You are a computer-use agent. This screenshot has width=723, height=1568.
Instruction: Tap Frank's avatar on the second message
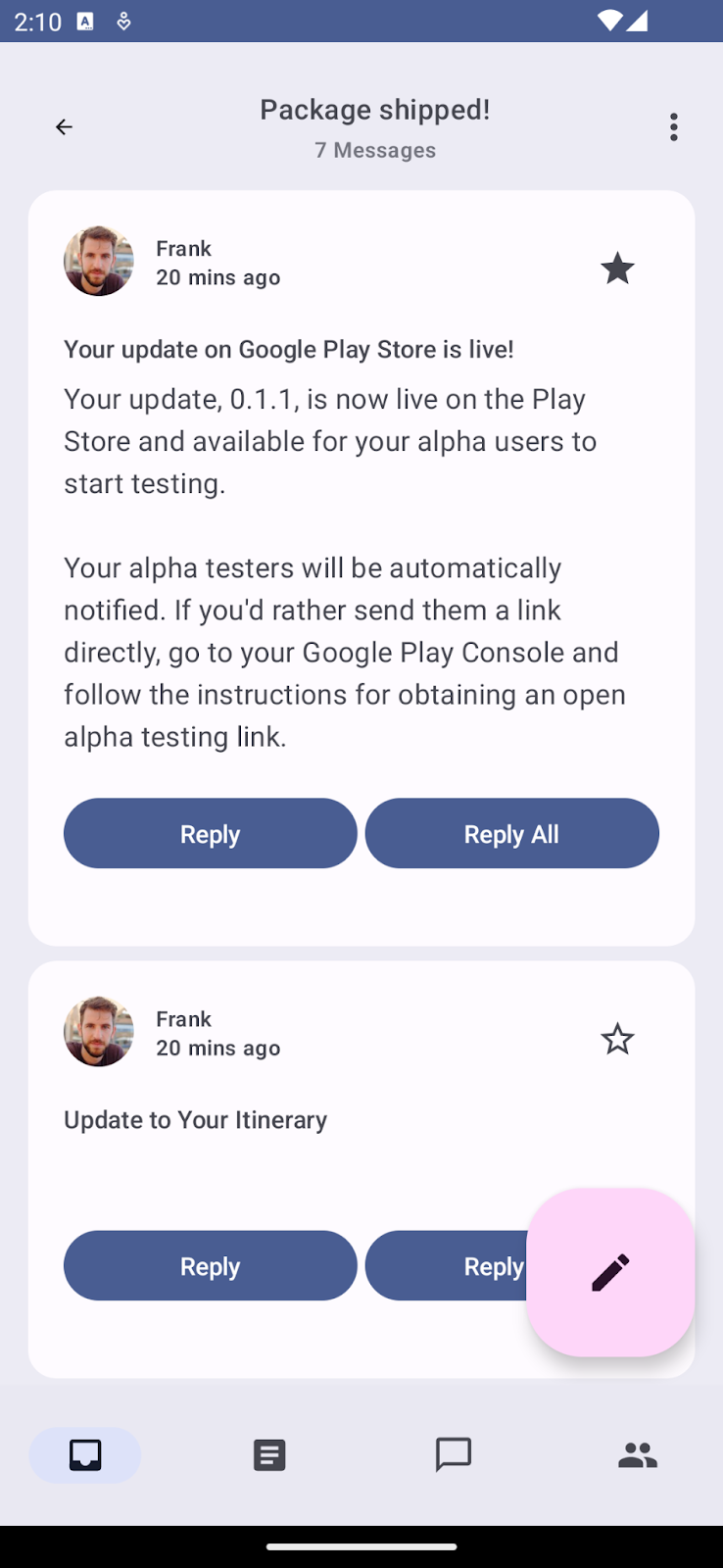(99, 1032)
